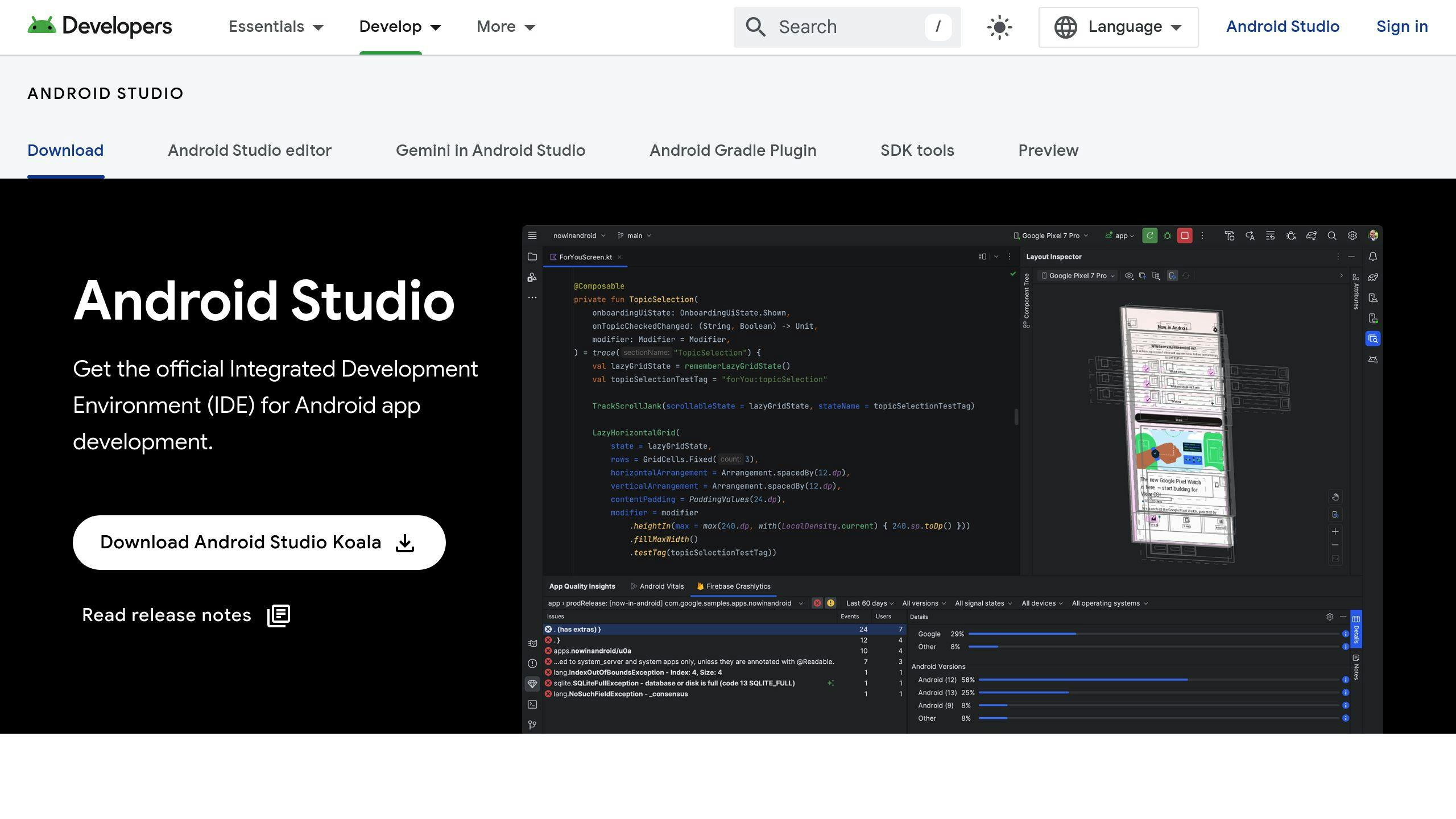Click the Read release notes link
Image resolution: width=1456 pixels, height=819 pixels.
point(186,614)
